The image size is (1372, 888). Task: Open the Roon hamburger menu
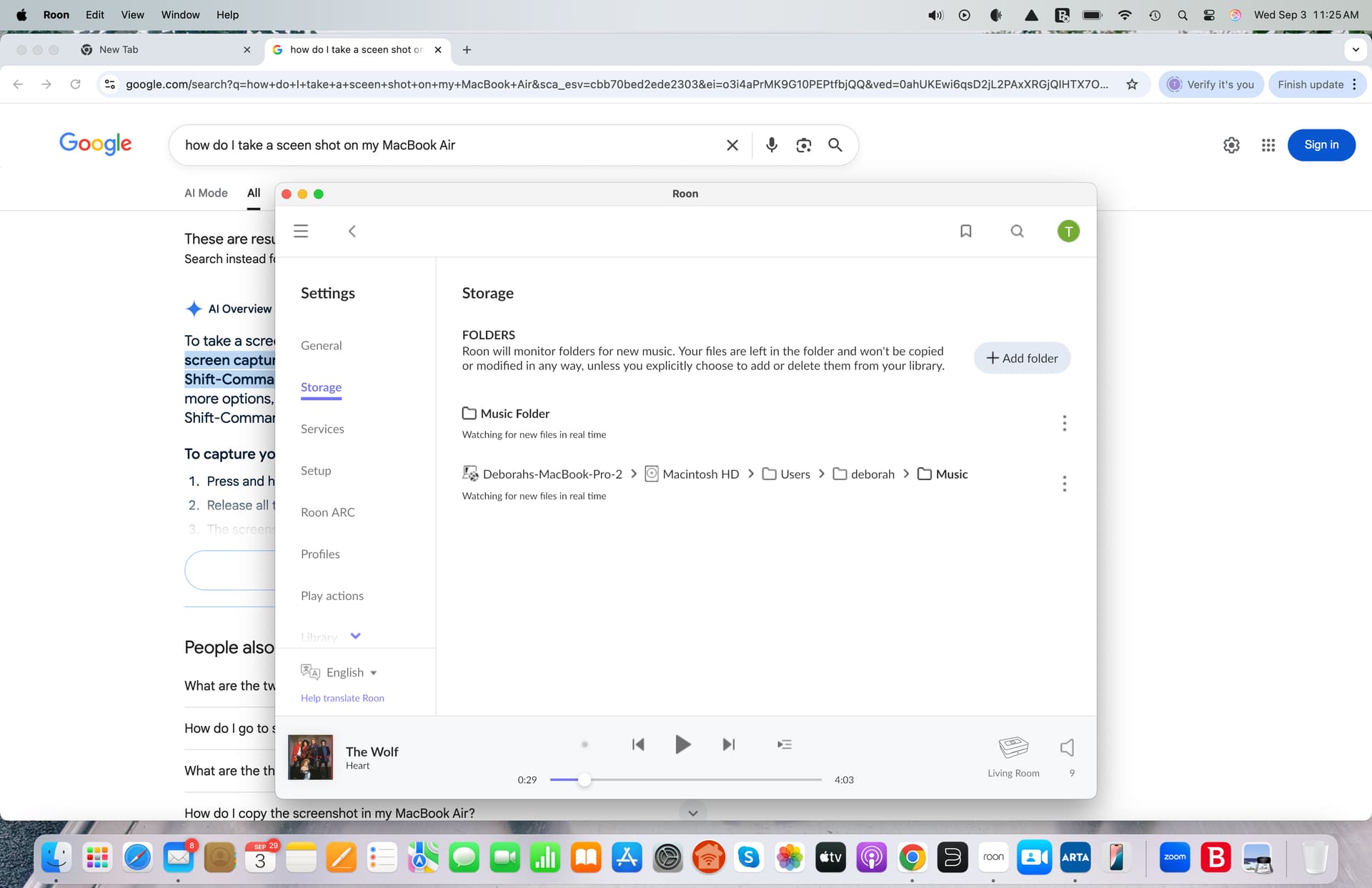(301, 231)
